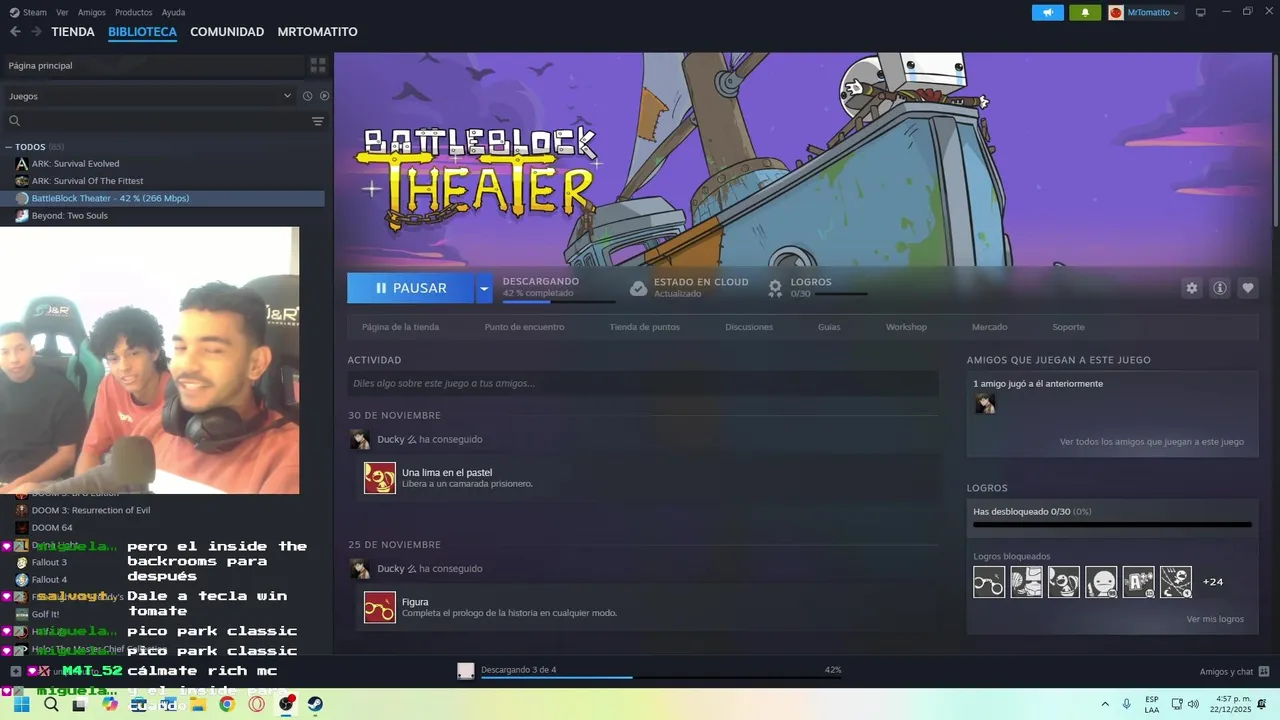
Task: Open game settings gear icon
Action: 1191,288
